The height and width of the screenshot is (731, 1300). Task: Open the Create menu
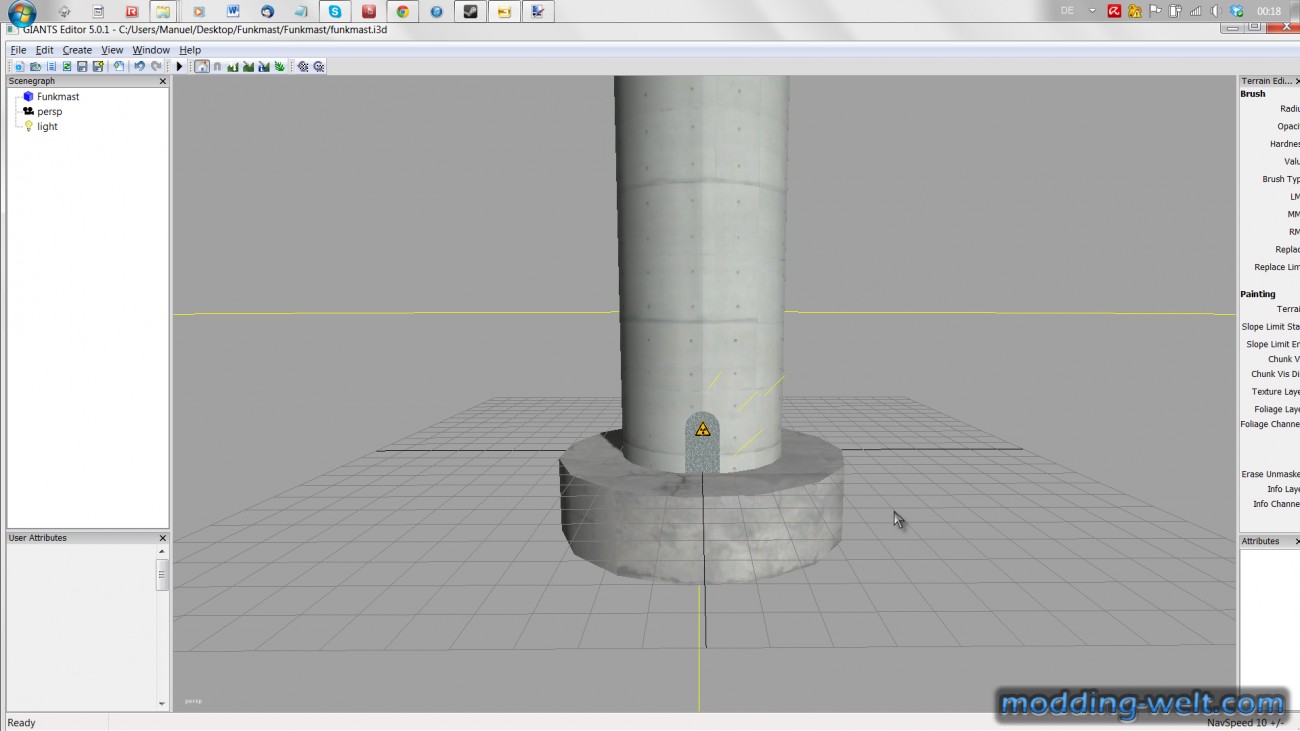[77, 50]
